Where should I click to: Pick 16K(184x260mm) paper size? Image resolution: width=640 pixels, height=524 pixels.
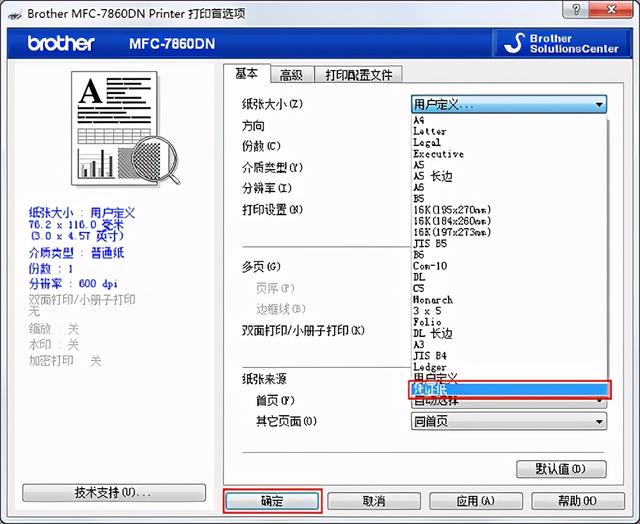pyautogui.click(x=452, y=221)
